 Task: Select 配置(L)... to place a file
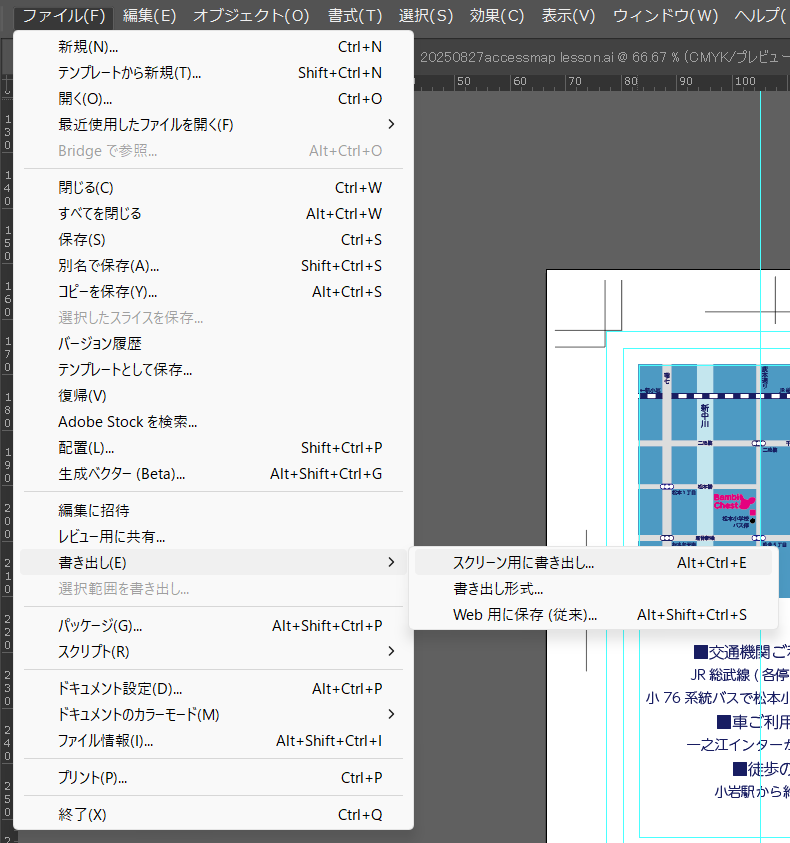point(86,448)
